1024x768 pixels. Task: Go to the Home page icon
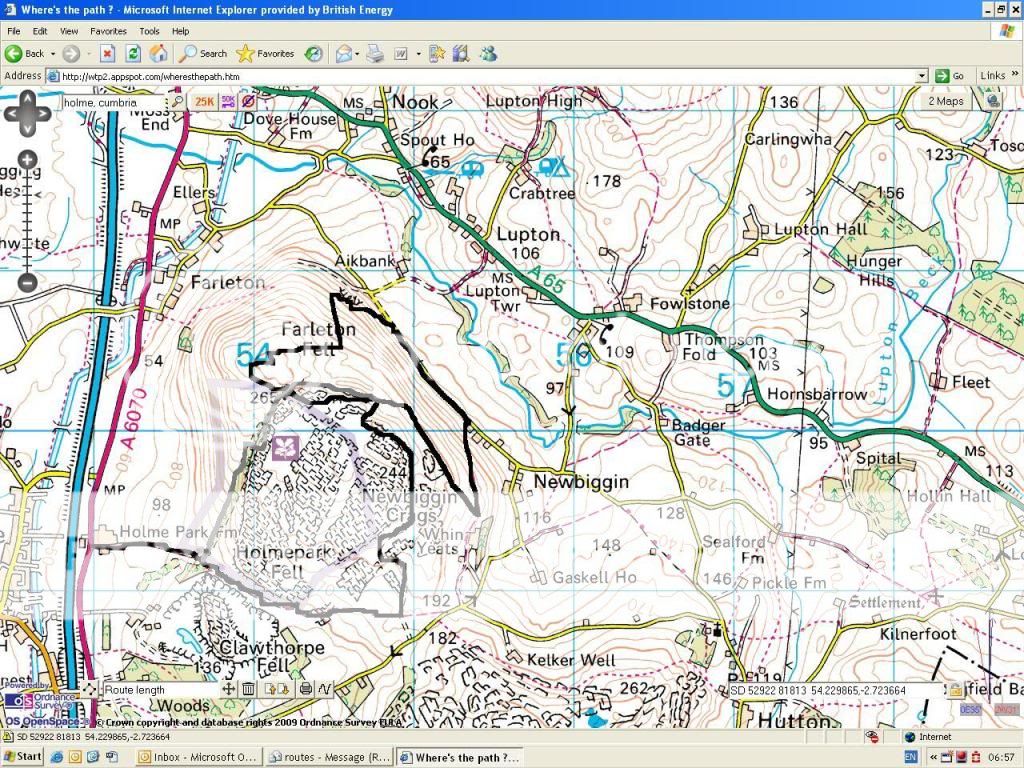click(158, 54)
